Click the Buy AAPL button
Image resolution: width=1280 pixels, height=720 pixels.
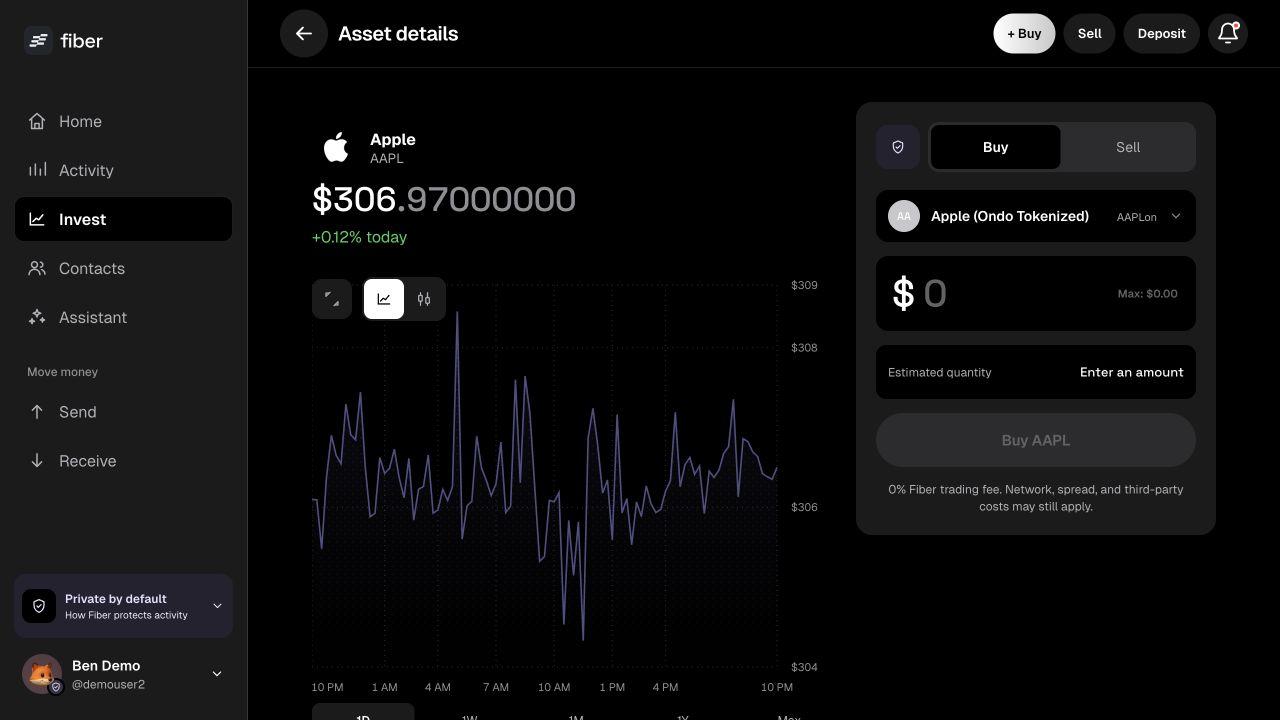1036,440
